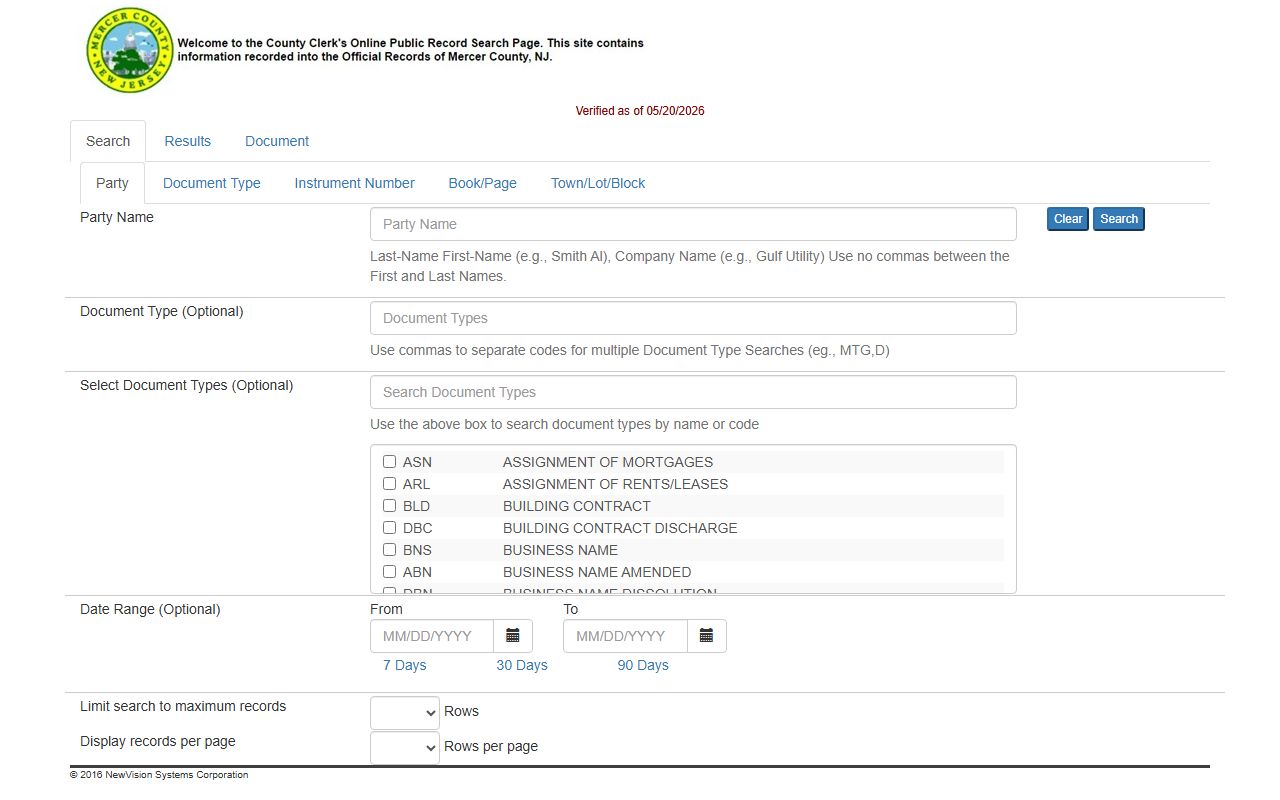Set date range to 90 Days

tap(643, 665)
